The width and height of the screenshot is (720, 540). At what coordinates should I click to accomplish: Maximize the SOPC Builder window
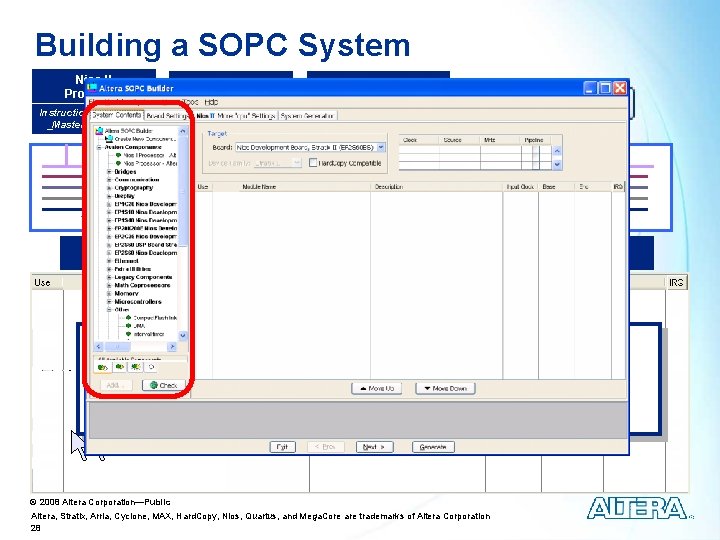pos(605,88)
